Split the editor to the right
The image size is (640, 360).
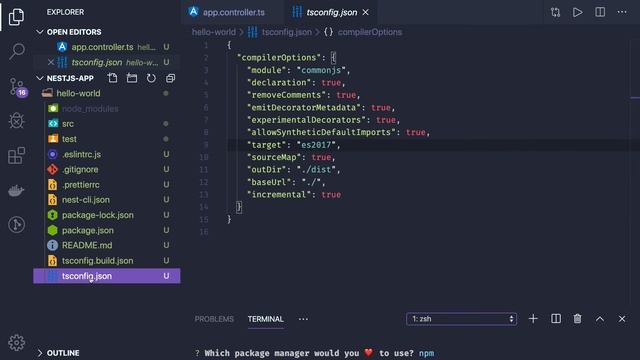600,12
